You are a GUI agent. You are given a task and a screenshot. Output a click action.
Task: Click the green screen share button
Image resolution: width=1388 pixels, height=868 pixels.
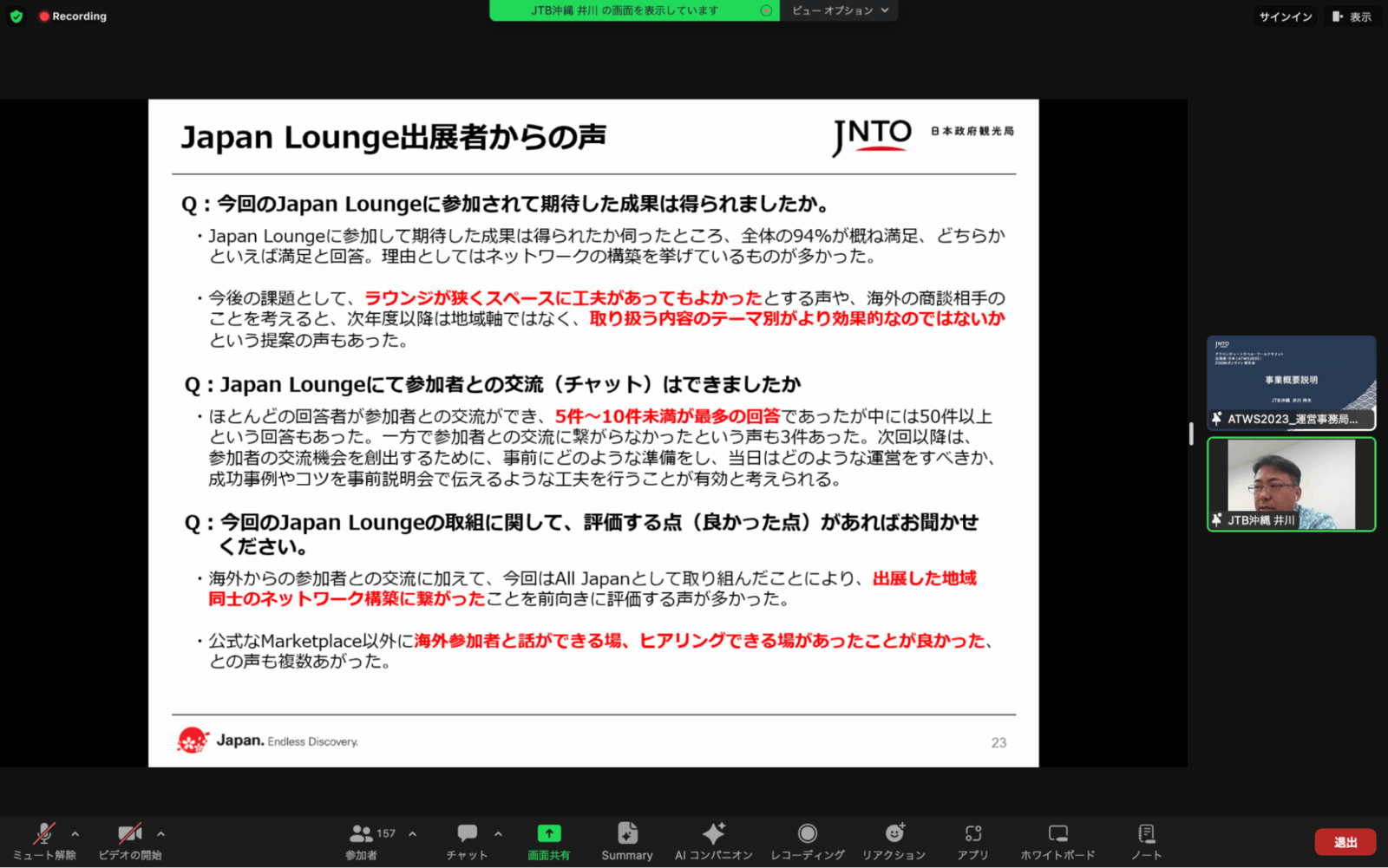point(549,841)
